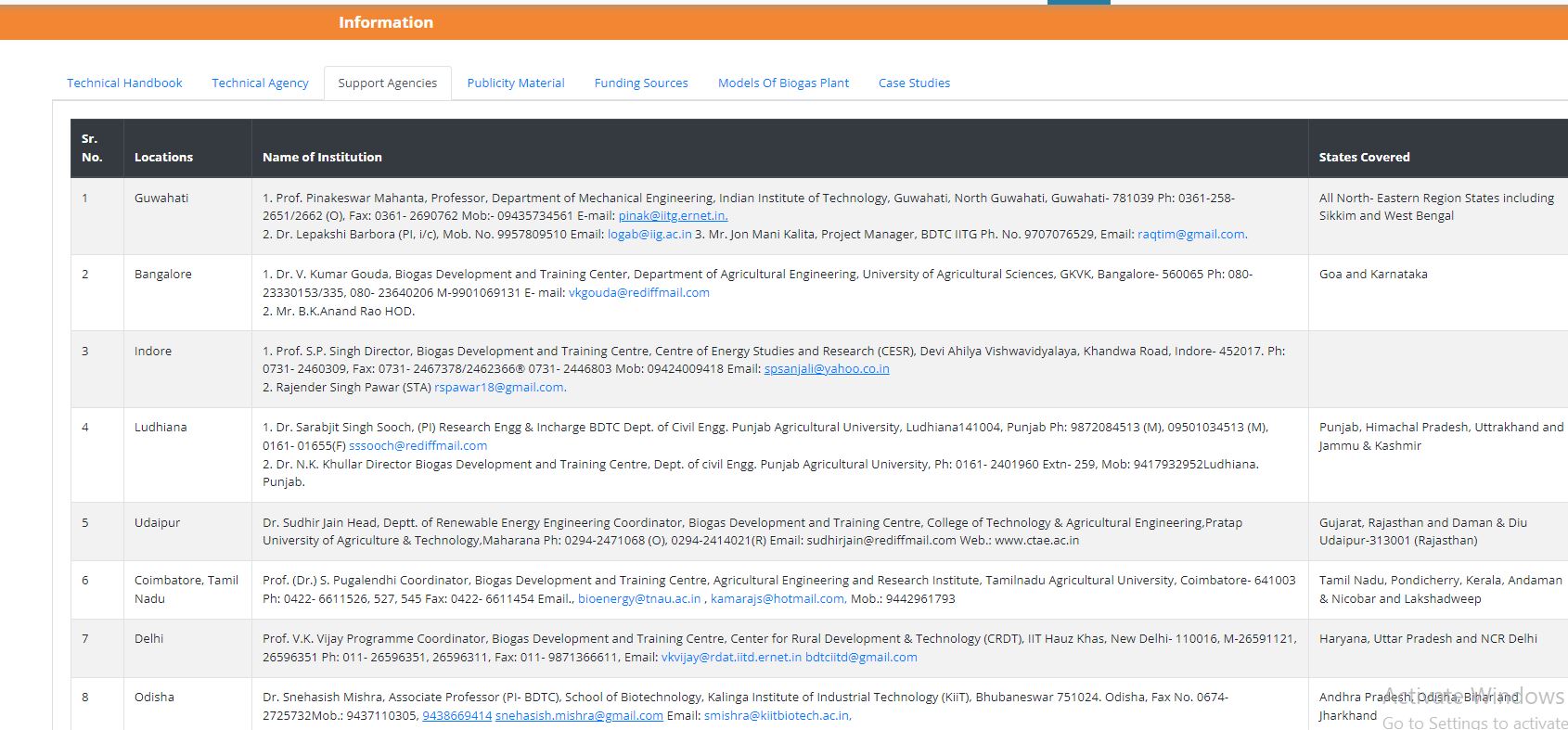Image resolution: width=1568 pixels, height=730 pixels.
Task: Click the States Covered column header
Action: [1438, 148]
